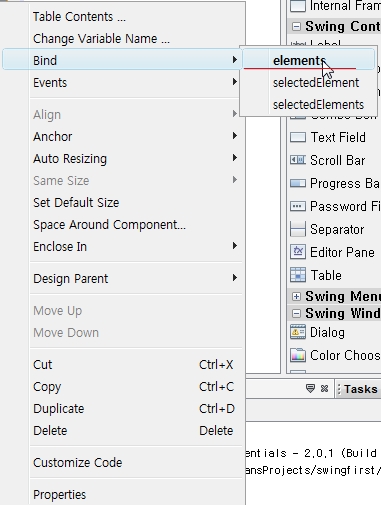Select the Editor Pane palette icon

click(298, 252)
